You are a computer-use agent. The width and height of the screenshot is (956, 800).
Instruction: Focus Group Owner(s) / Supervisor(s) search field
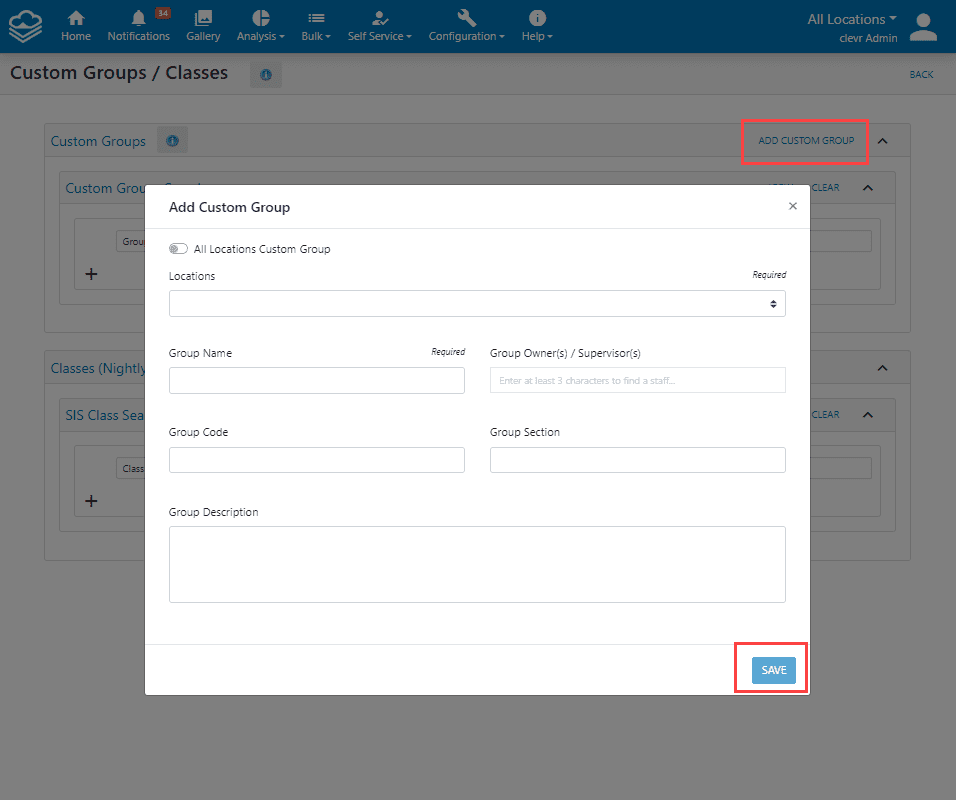tap(638, 380)
